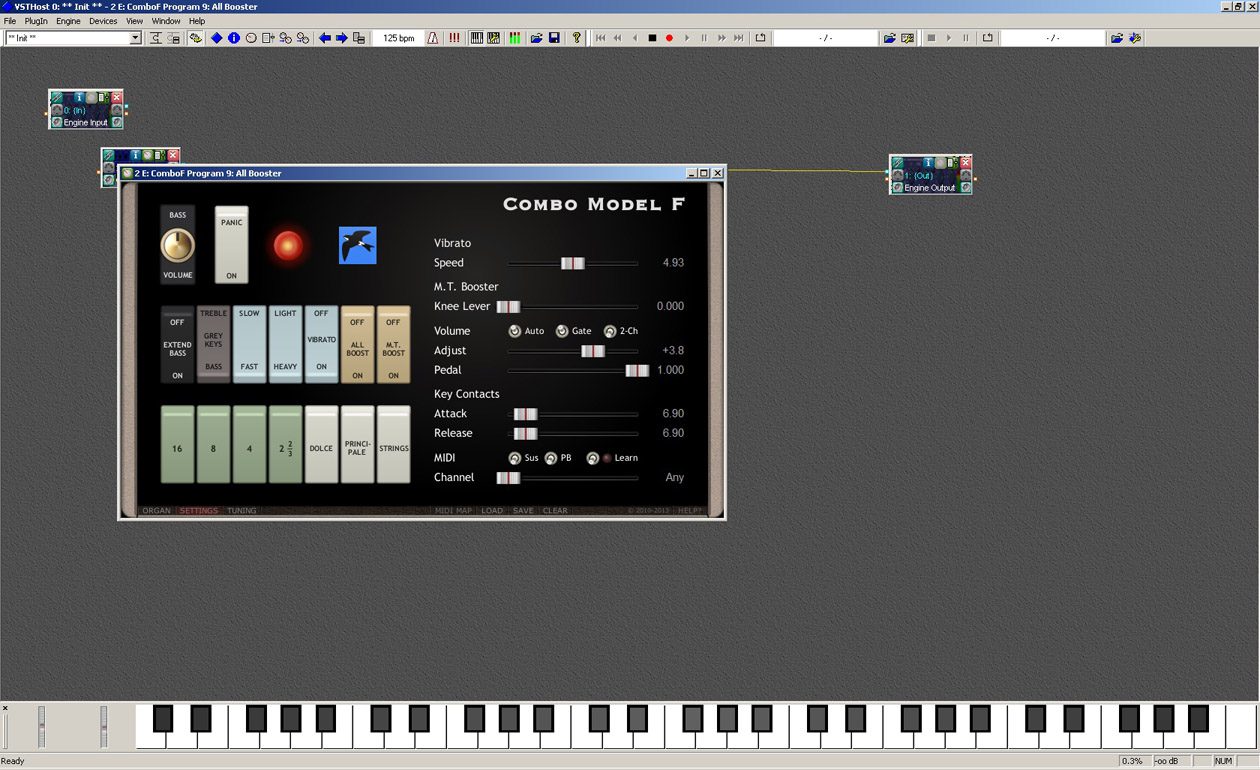This screenshot has height=770, width=1260.
Task: Toggle the Dolce voice tab
Action: tap(321, 445)
